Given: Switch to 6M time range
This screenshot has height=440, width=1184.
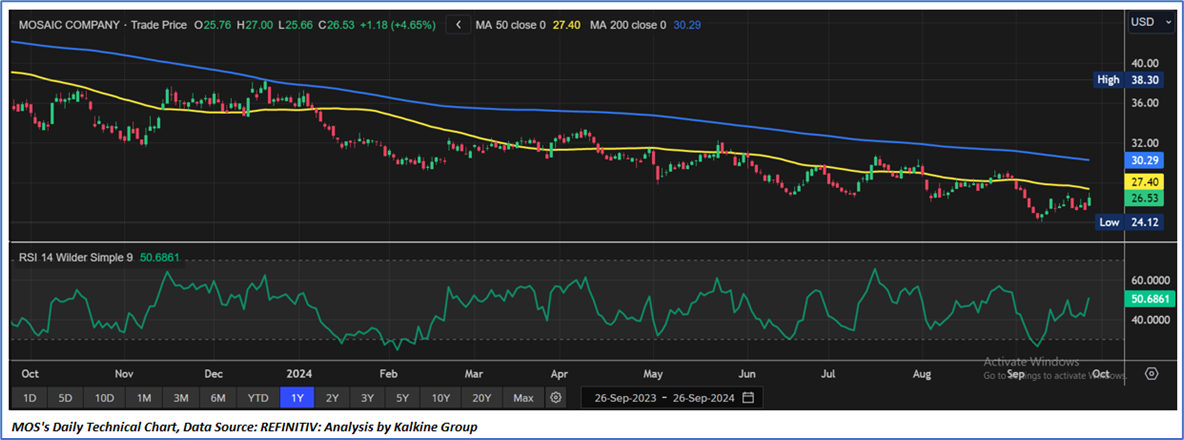Looking at the screenshot, I should point(217,397).
